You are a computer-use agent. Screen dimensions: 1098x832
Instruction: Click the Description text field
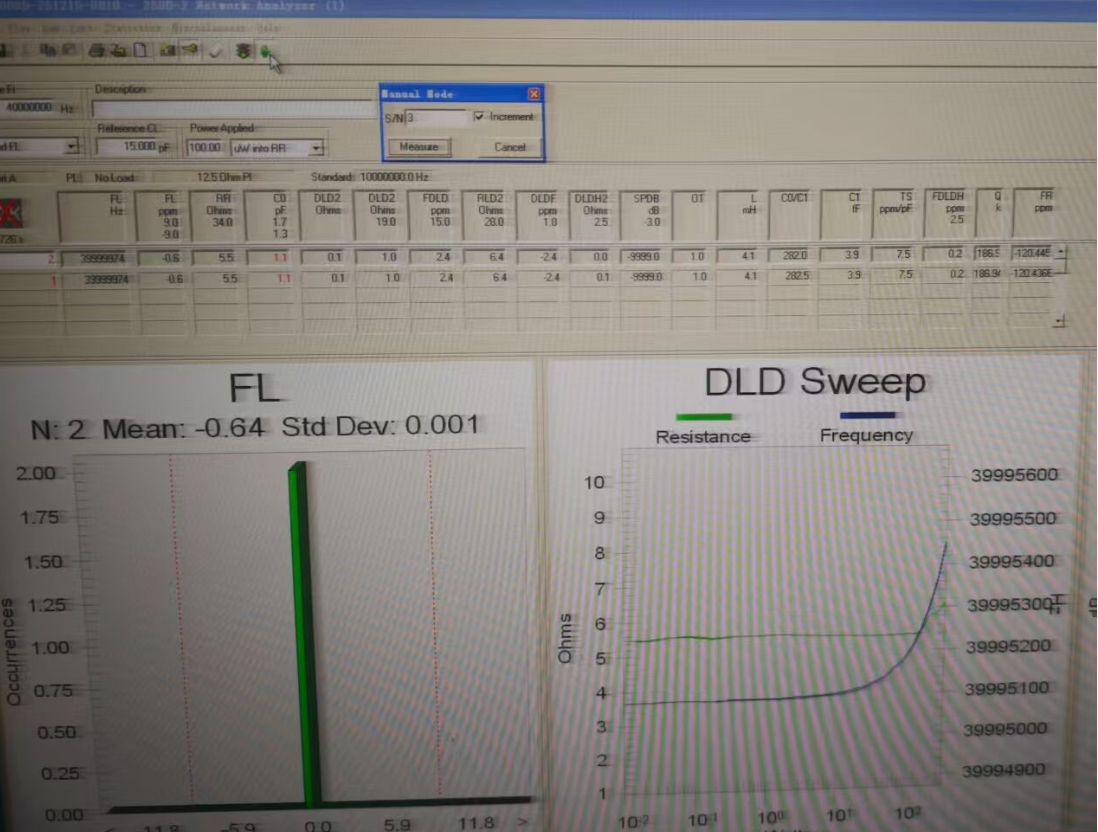tap(232, 108)
